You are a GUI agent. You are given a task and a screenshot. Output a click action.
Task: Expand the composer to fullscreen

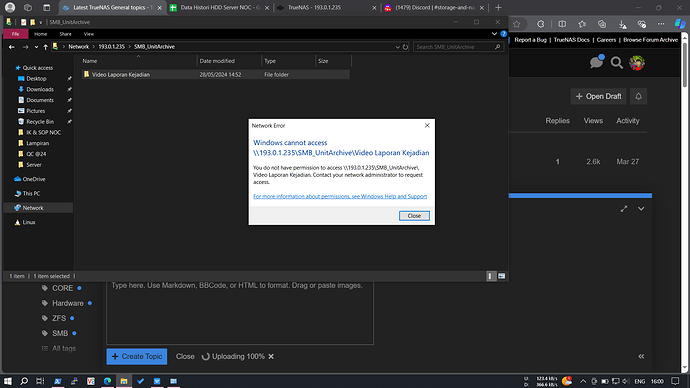[624, 209]
